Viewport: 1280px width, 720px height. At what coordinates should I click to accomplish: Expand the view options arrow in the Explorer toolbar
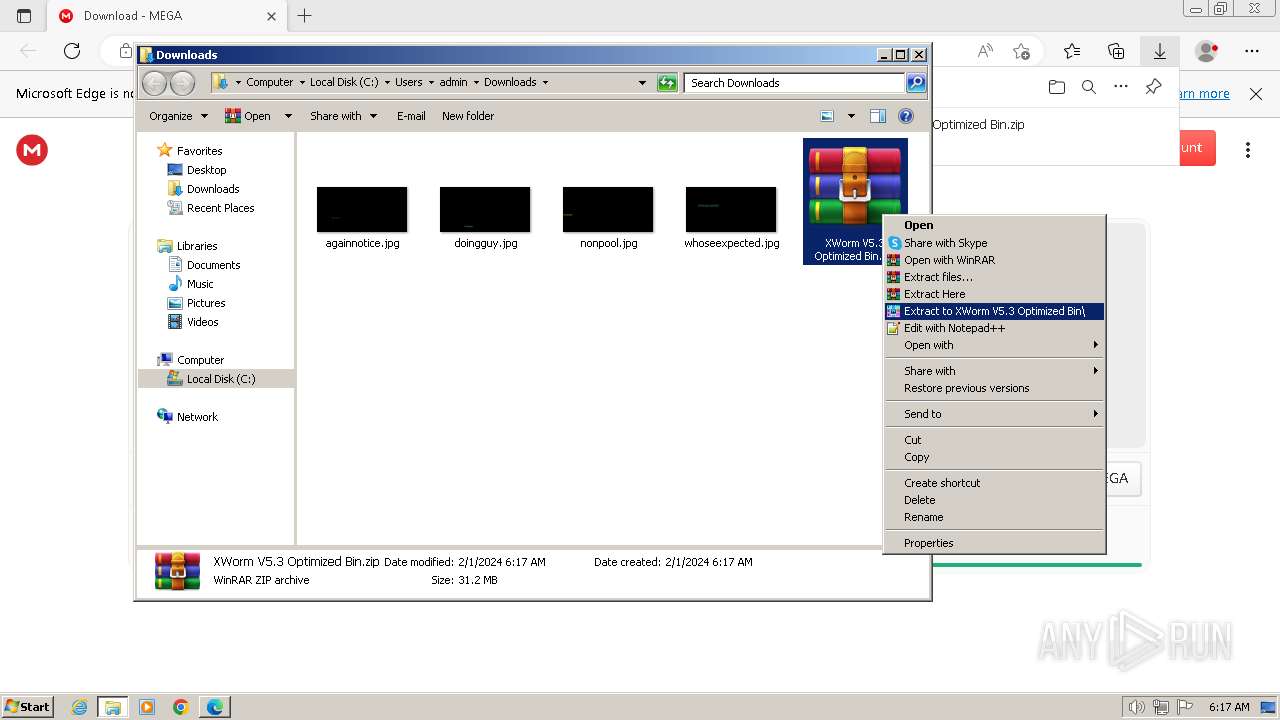(x=851, y=116)
